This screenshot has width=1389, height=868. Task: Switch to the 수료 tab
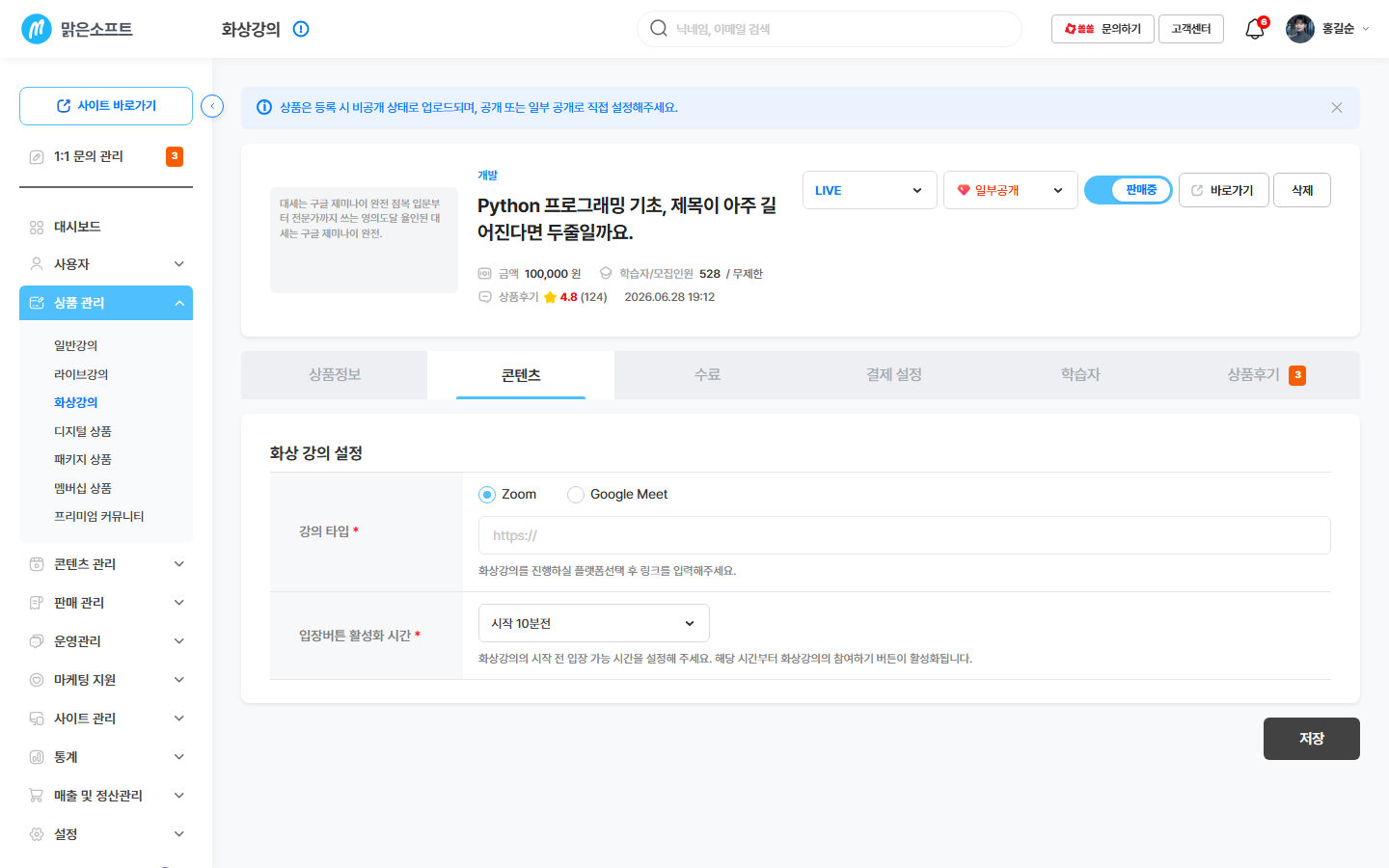pyautogui.click(x=707, y=375)
